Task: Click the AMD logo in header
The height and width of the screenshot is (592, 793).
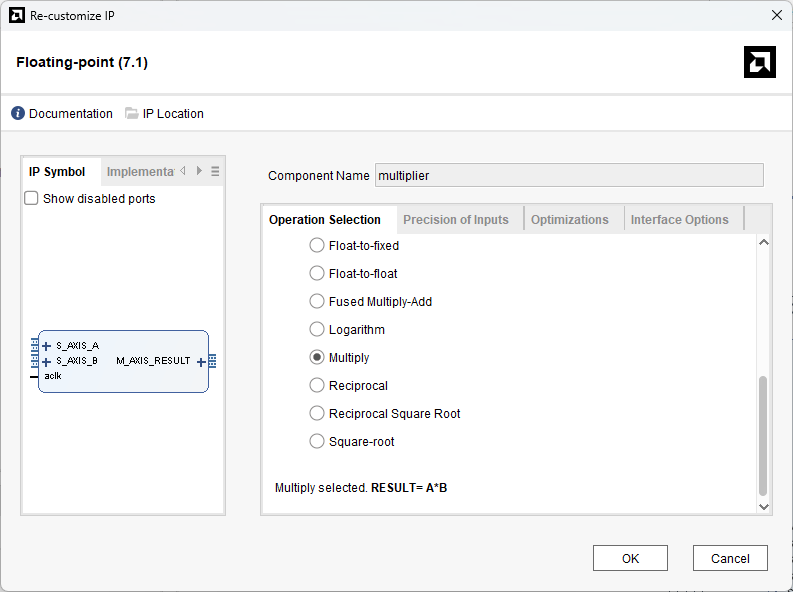Action: 760,62
